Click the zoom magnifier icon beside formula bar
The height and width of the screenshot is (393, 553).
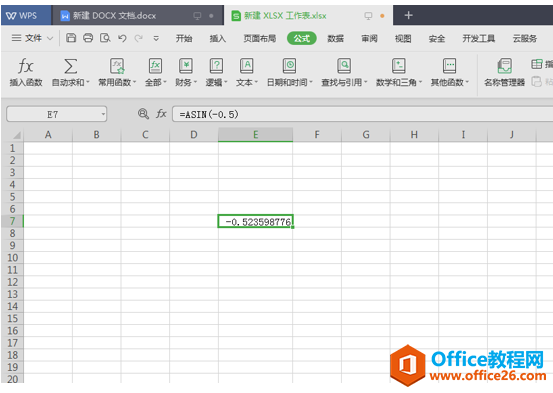coord(143,114)
